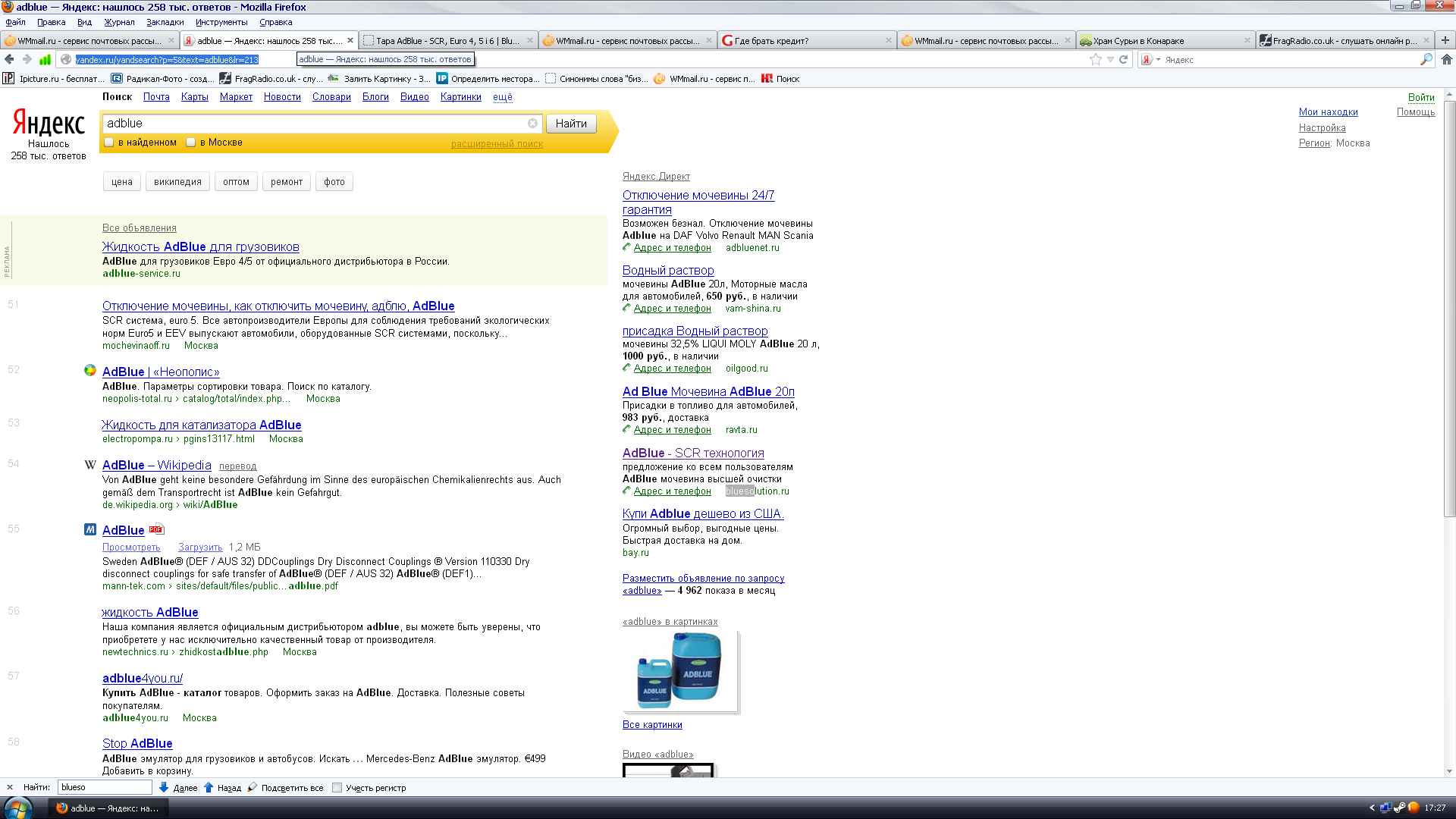
Task: Open 'Жидкость AdBlue для грузовиков' ad link
Action: [x=201, y=247]
